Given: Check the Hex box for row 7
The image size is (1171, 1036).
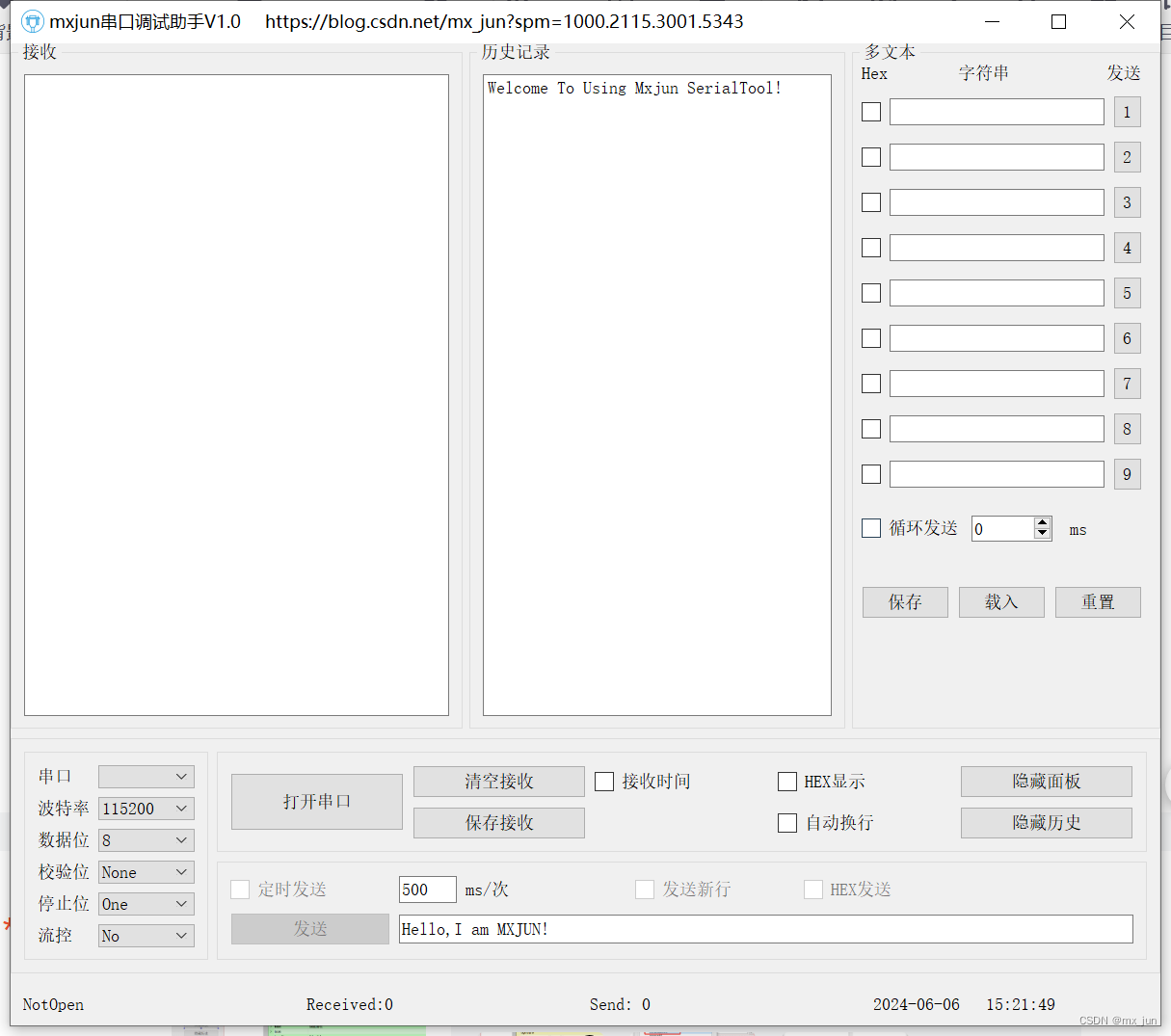Looking at the screenshot, I should click(x=871, y=384).
